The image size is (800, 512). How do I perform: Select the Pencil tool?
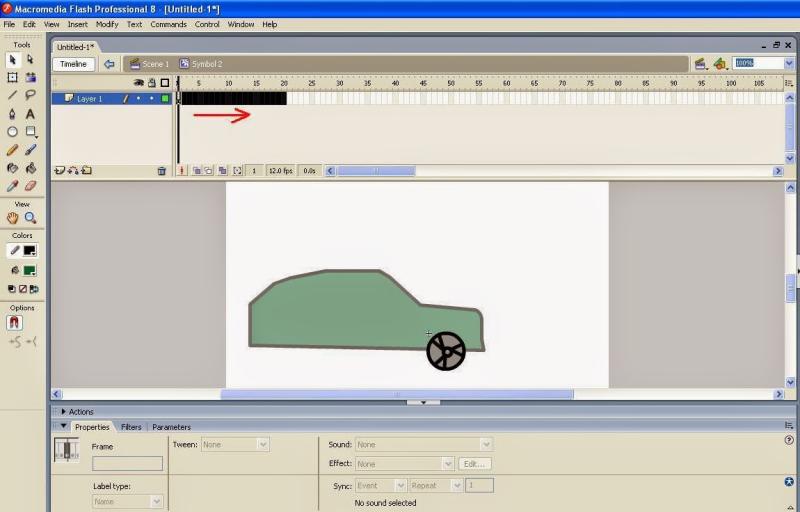coord(13,150)
